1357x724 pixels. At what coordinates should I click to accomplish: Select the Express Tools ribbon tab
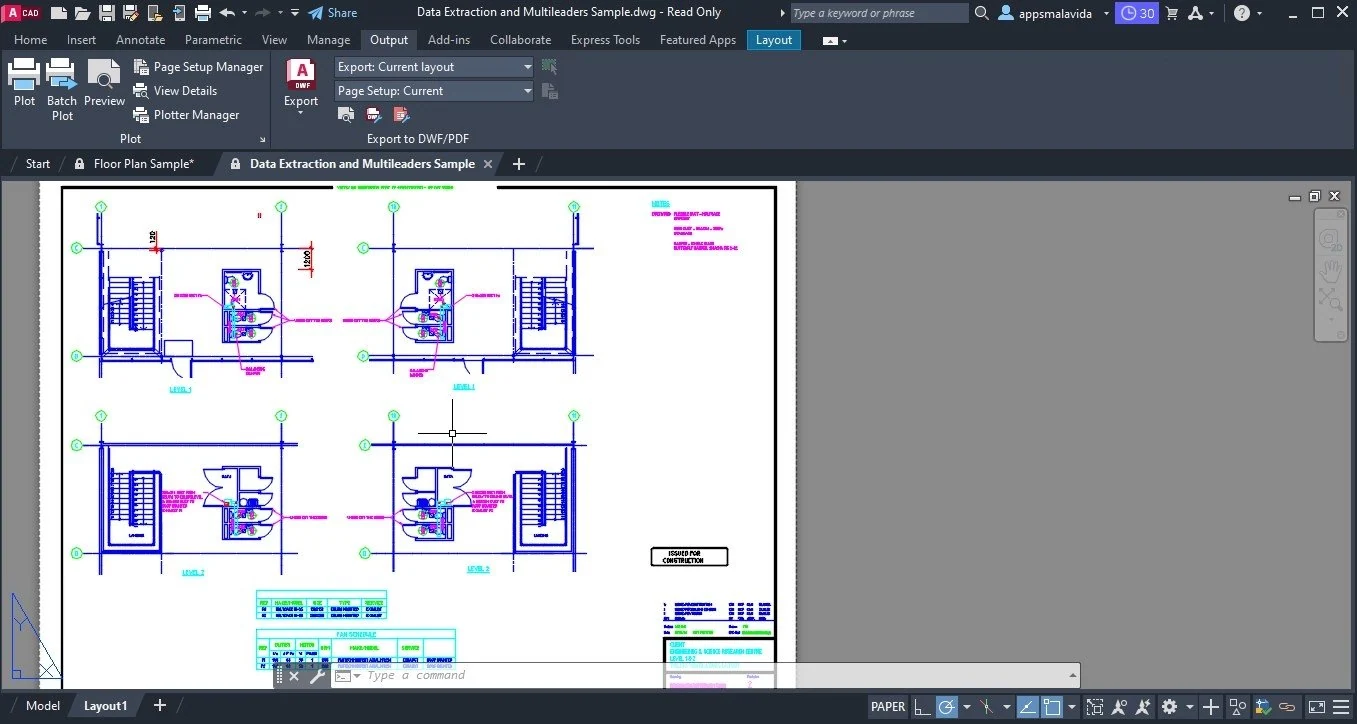click(x=605, y=40)
